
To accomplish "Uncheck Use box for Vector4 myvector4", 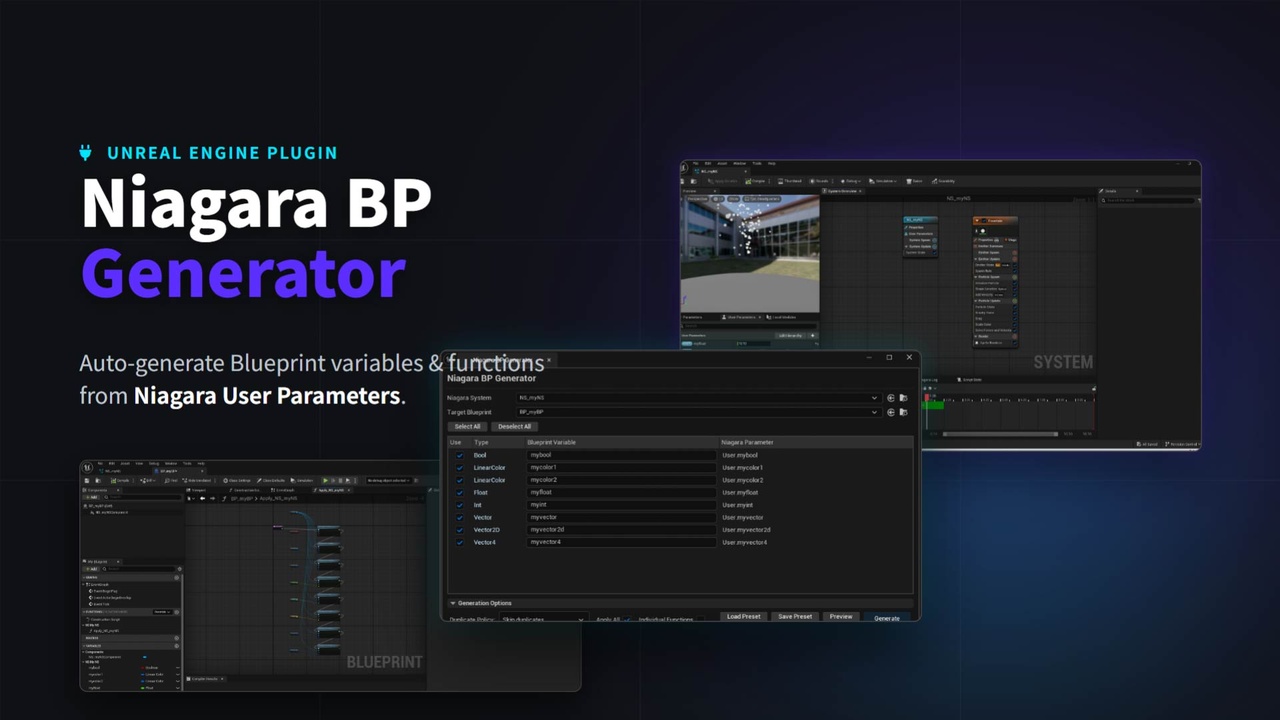I will tap(460, 542).
